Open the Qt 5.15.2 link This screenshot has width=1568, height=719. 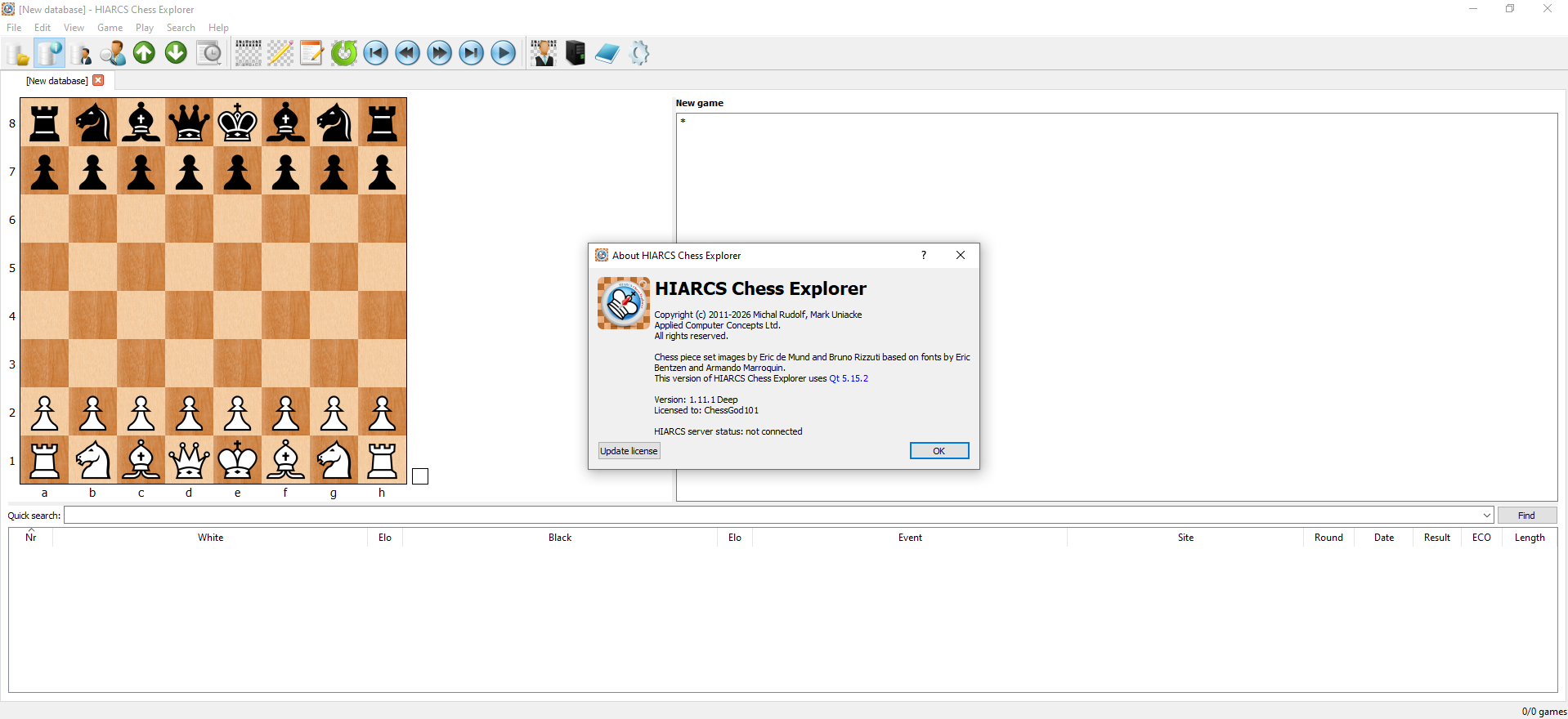[849, 378]
